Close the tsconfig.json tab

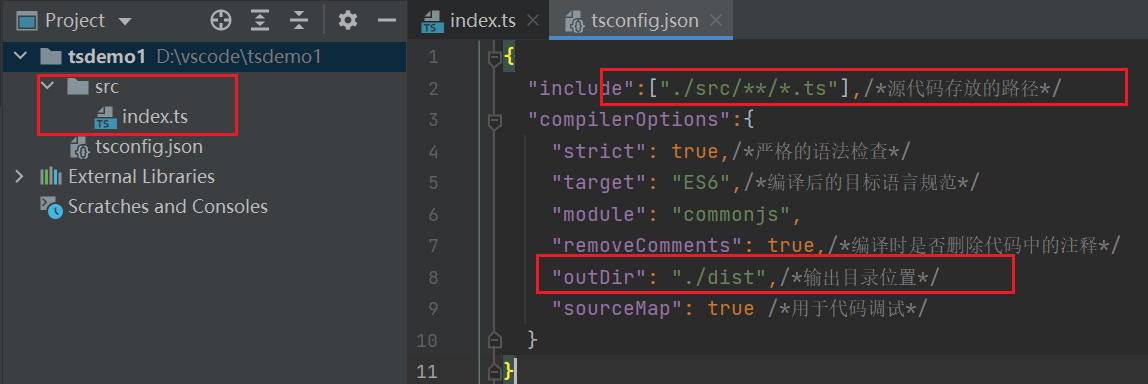pos(718,21)
